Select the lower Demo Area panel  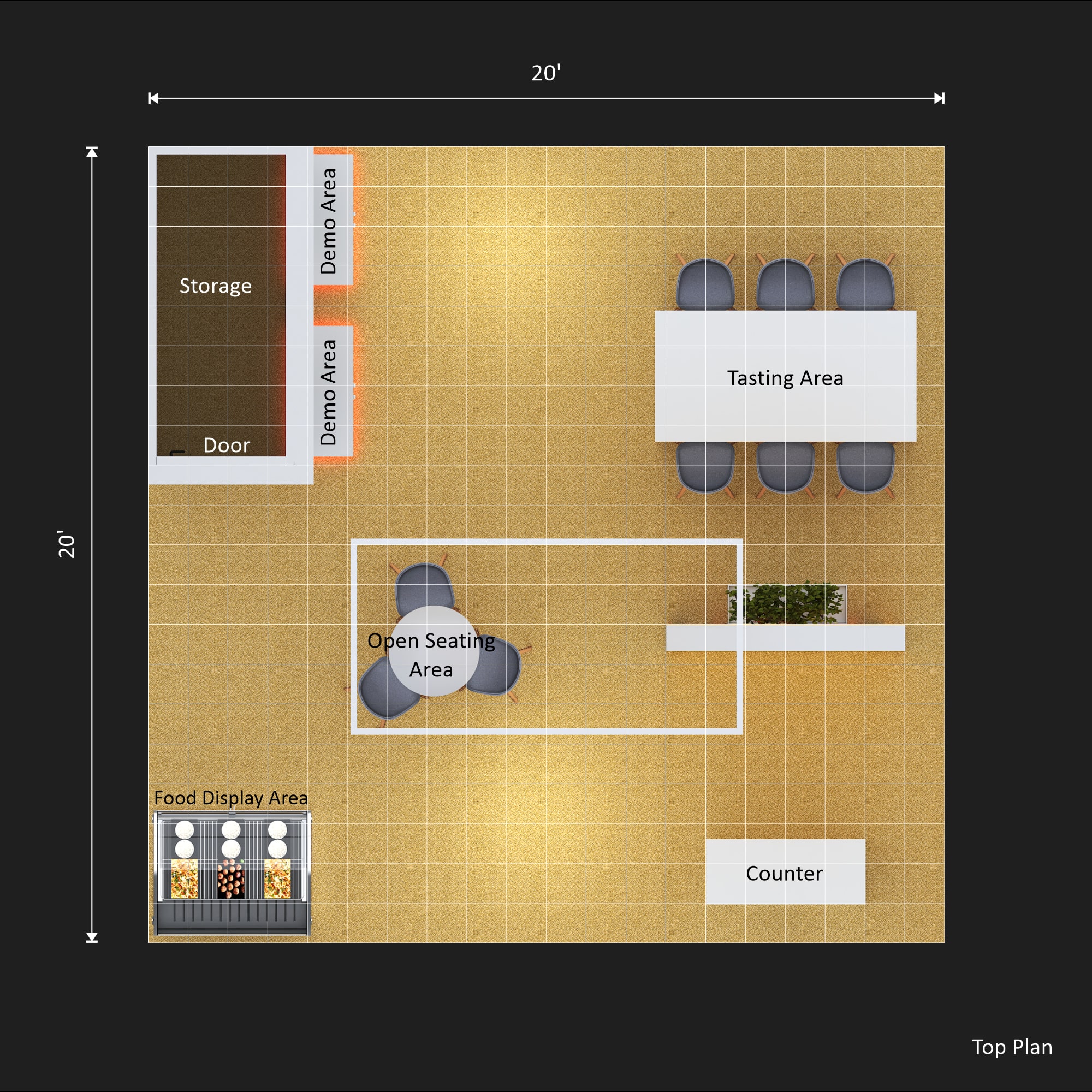[x=333, y=391]
